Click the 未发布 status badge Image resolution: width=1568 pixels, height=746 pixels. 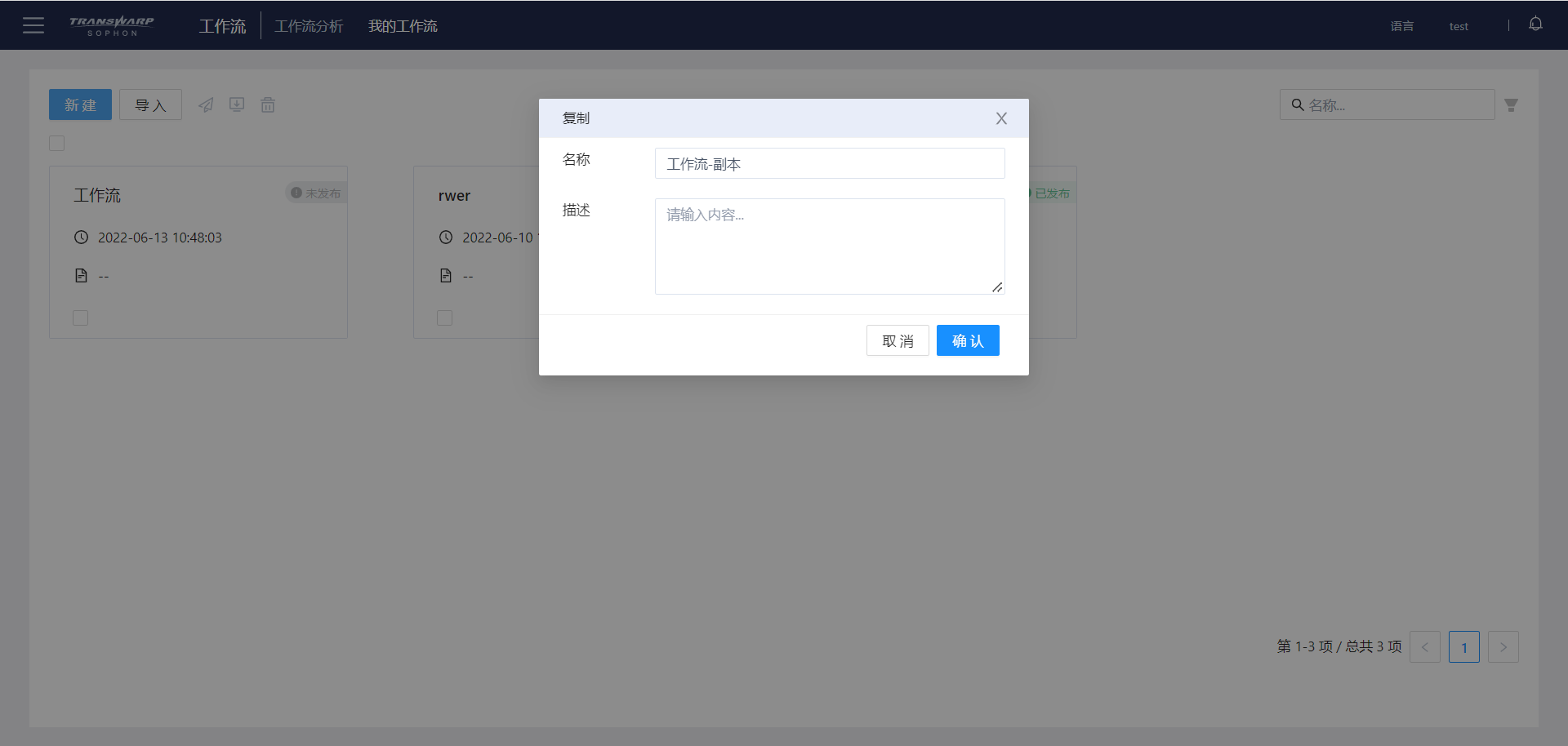pos(316,193)
